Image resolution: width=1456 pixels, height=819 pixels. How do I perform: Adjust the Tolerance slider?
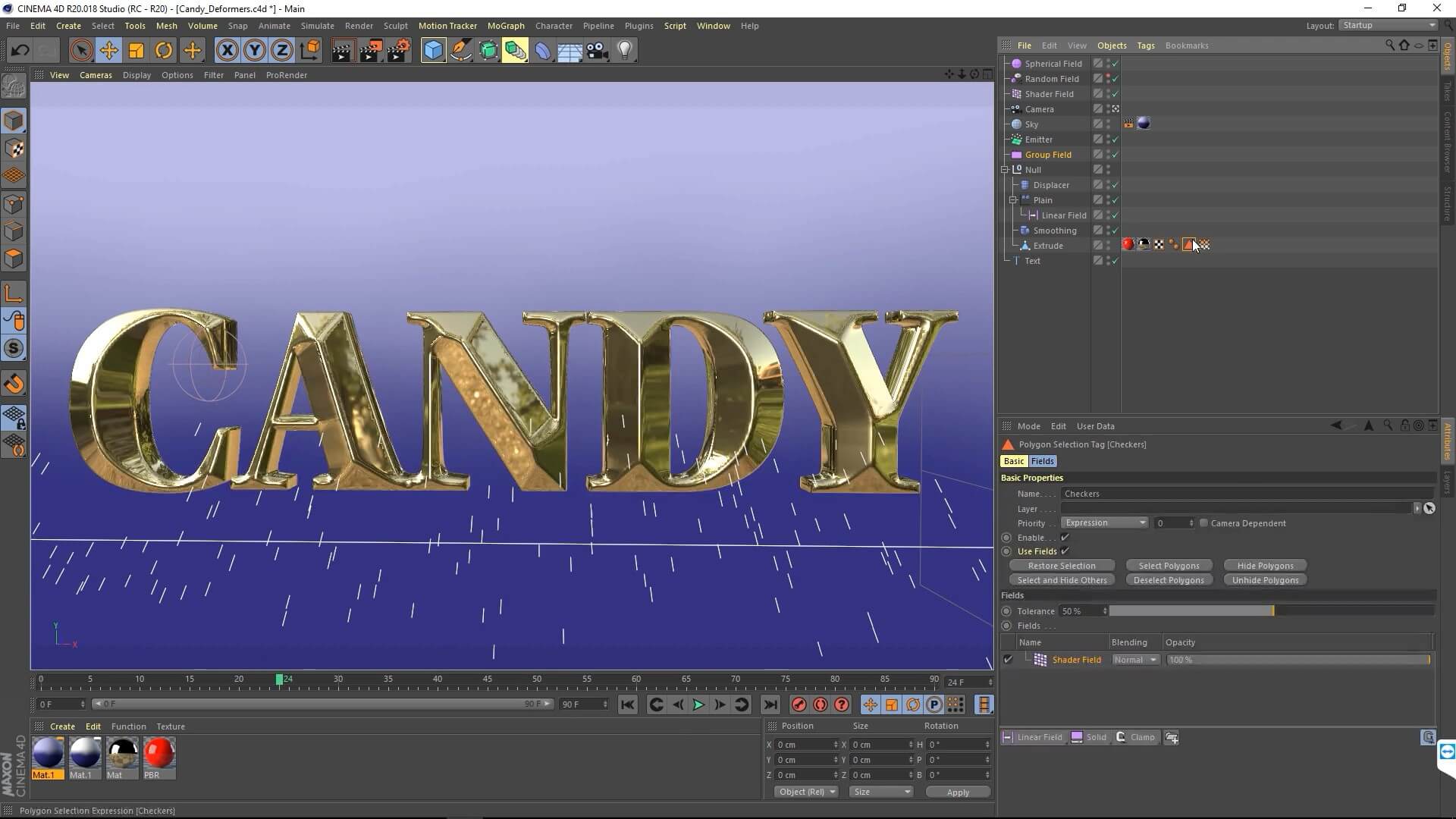[x=1272, y=611]
